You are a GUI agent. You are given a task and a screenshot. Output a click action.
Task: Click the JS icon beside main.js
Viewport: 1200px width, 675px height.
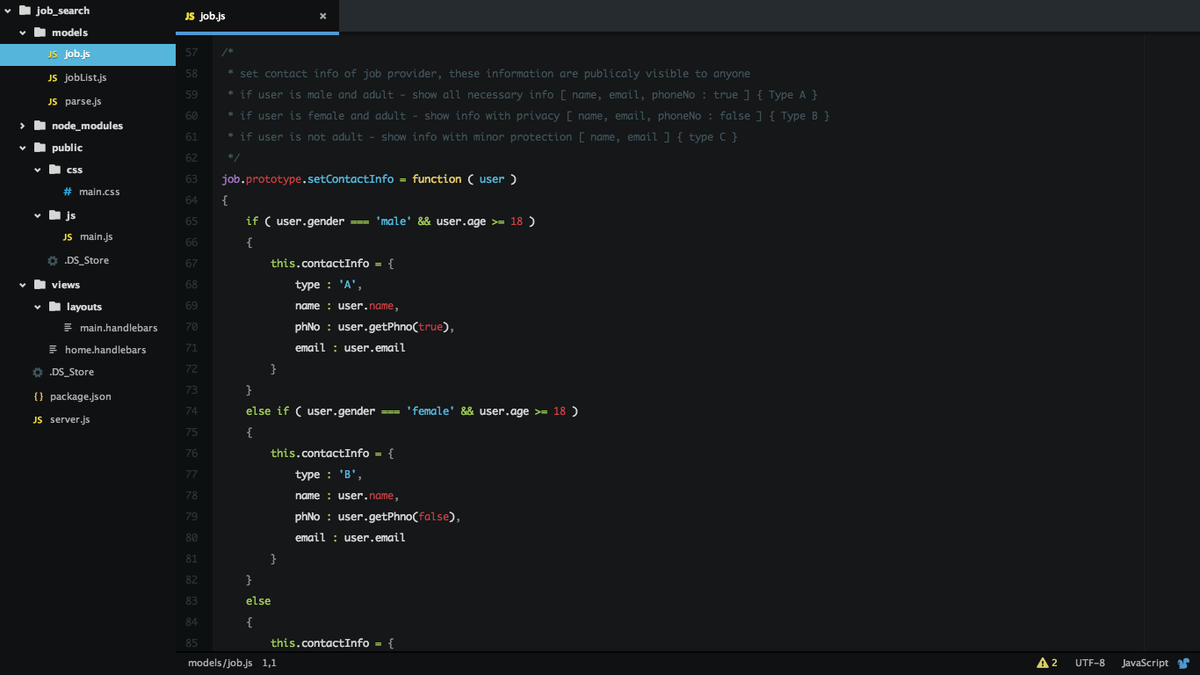pyautogui.click(x=67, y=237)
